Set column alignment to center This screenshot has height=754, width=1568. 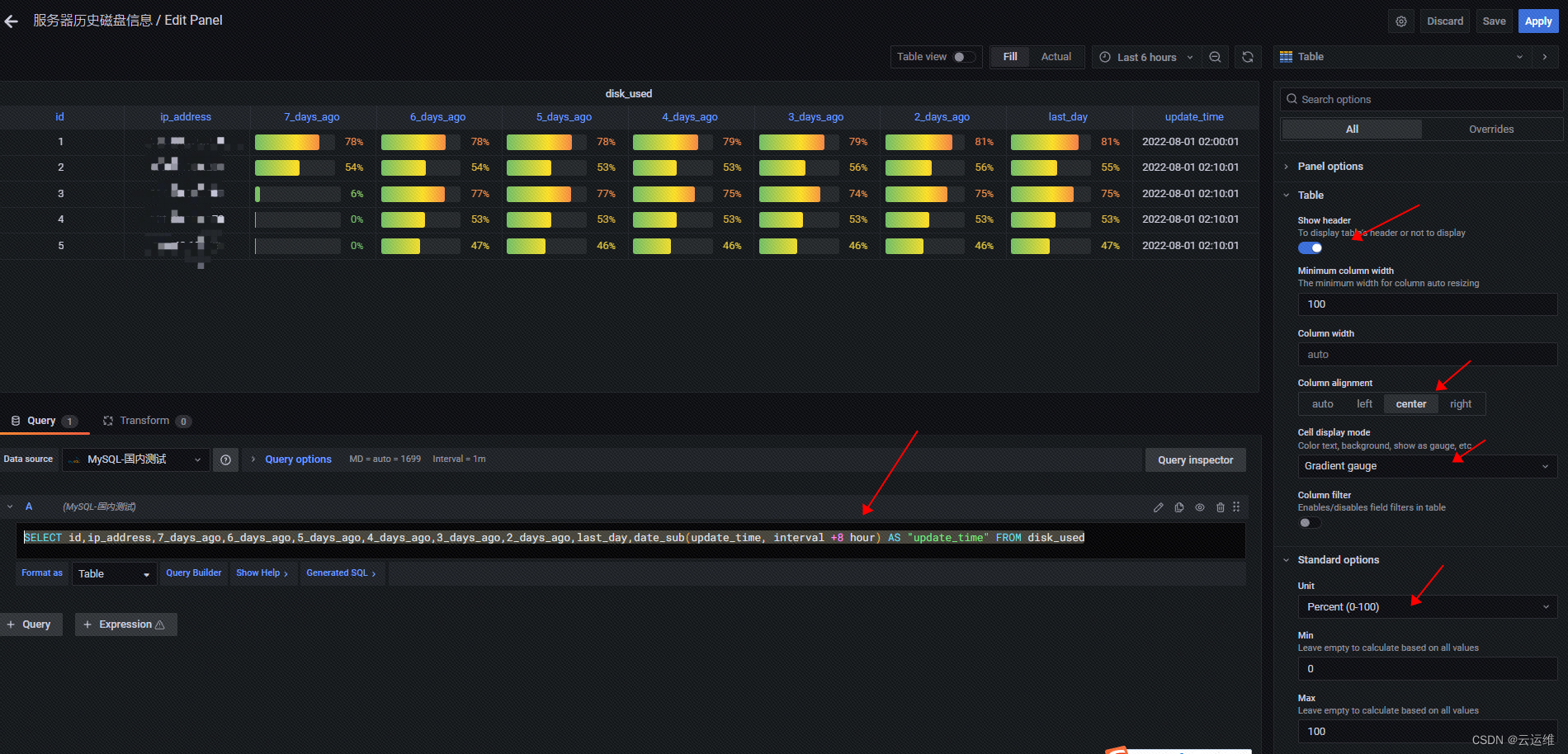point(1411,404)
